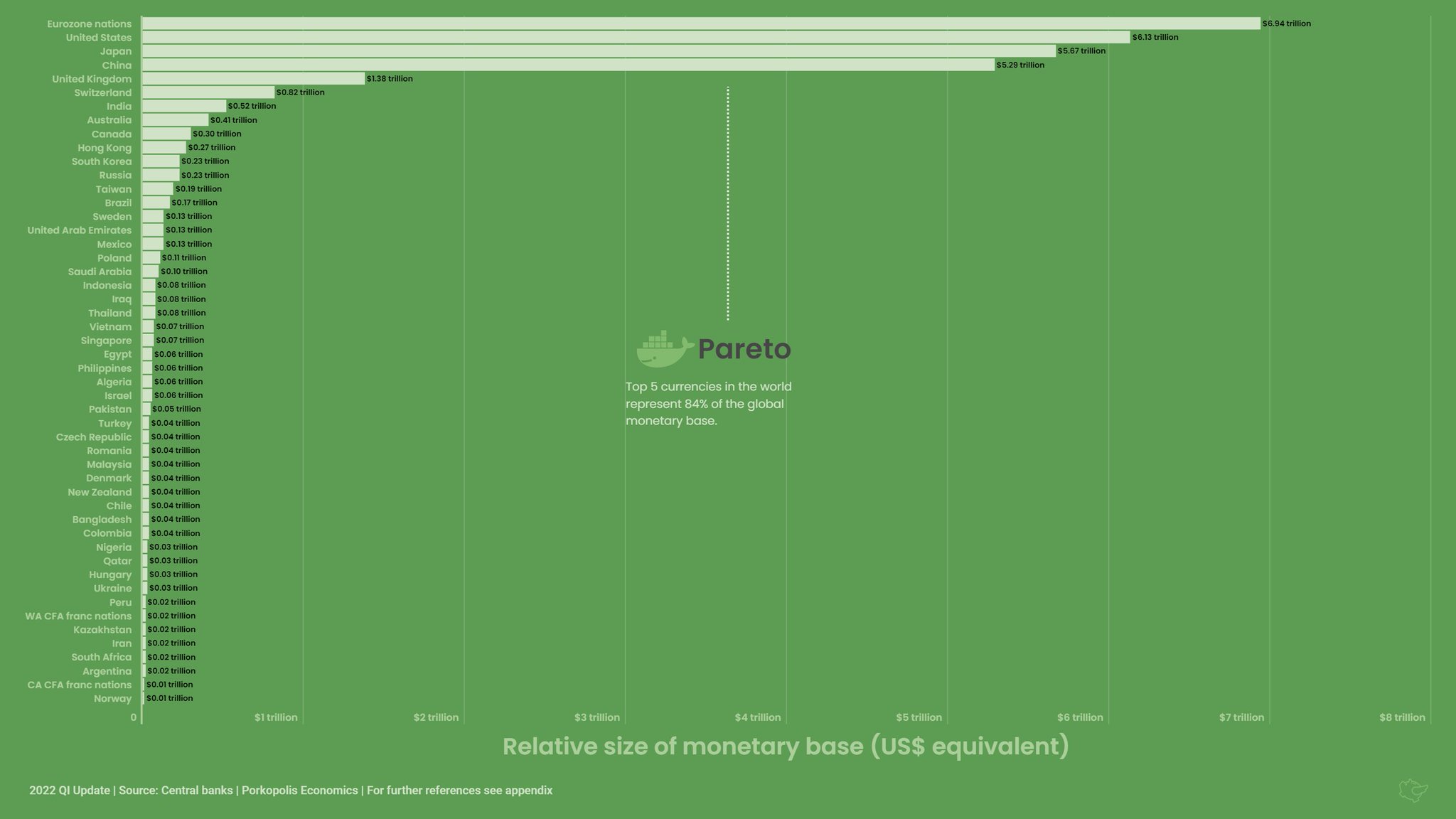Click the "$0.27 trillion" value label
The width and height of the screenshot is (1456, 819).
(212, 147)
